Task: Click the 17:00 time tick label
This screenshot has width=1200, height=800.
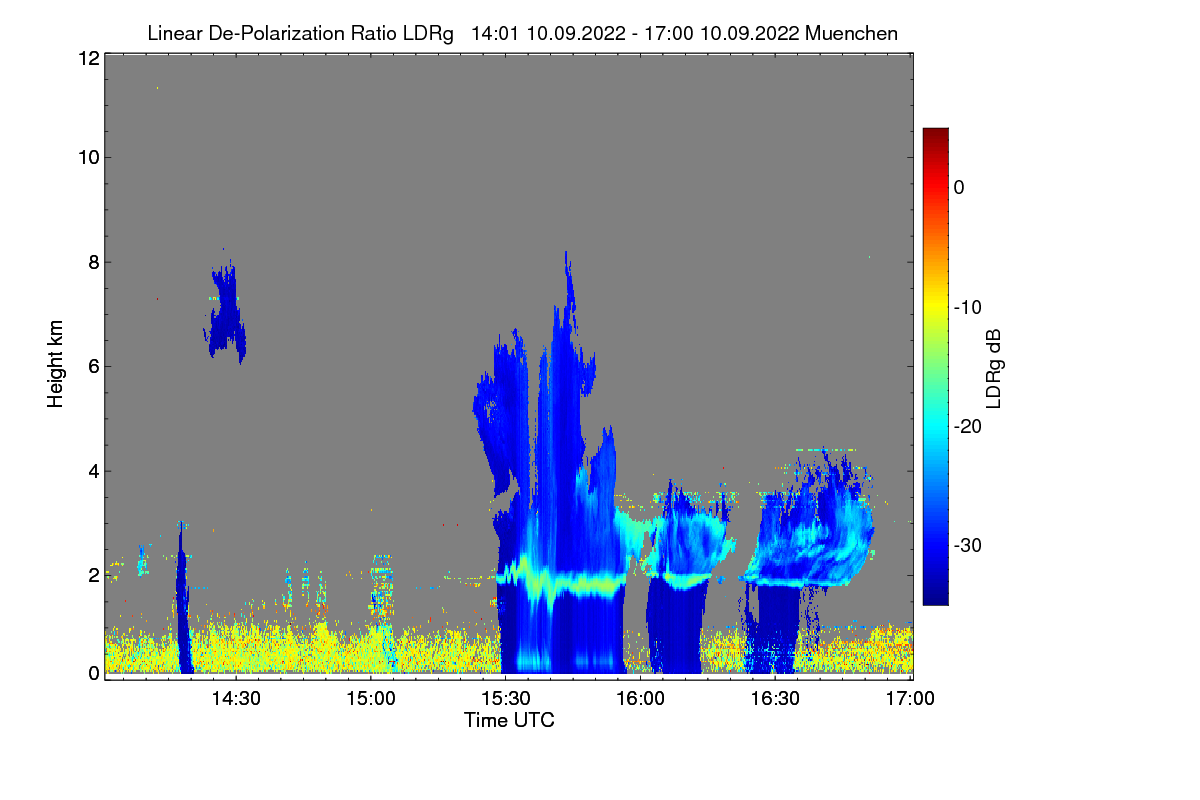Action: pyautogui.click(x=911, y=699)
